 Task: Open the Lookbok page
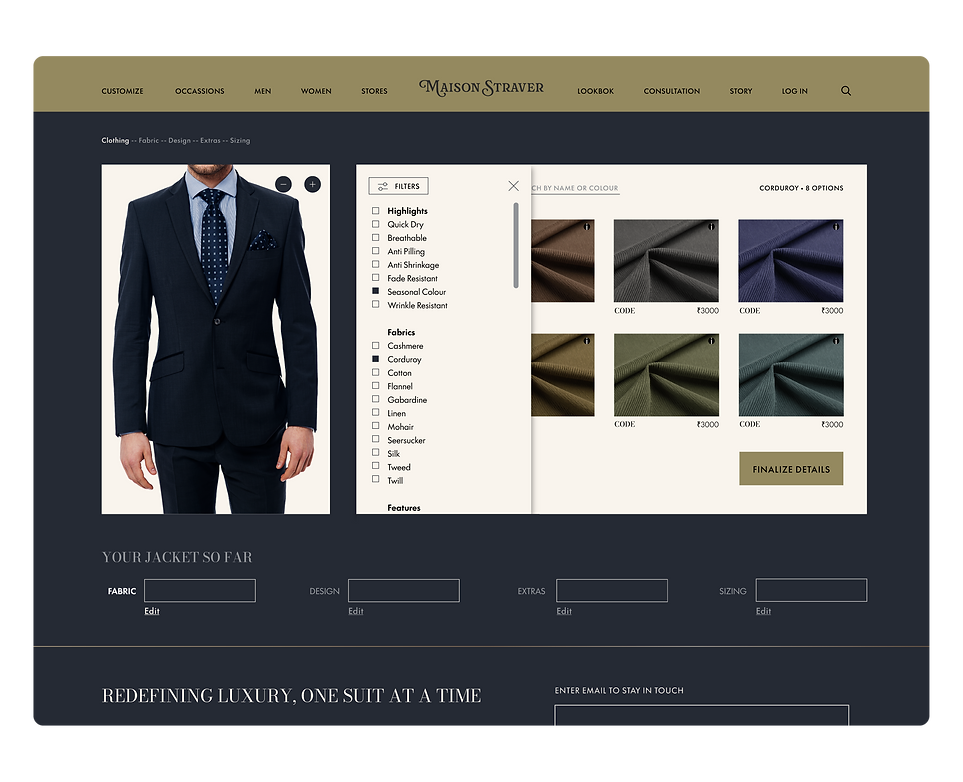596,91
